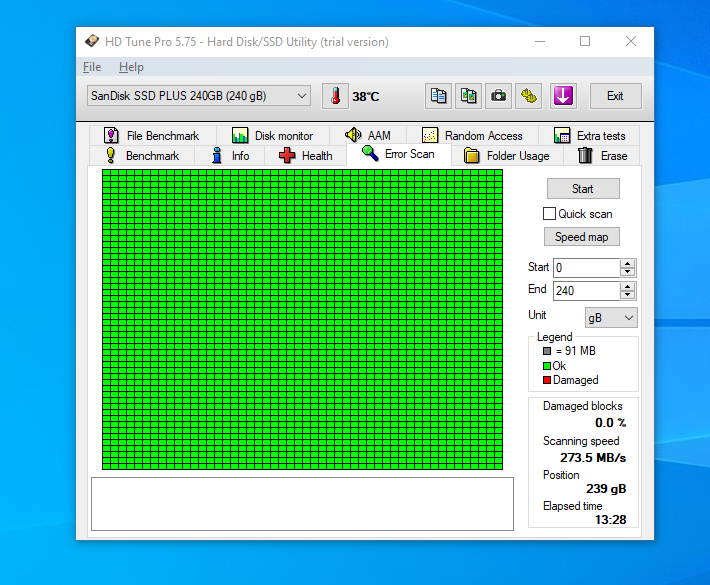
Task: Click the HD Tune title bar app icon
Action: [x=92, y=41]
